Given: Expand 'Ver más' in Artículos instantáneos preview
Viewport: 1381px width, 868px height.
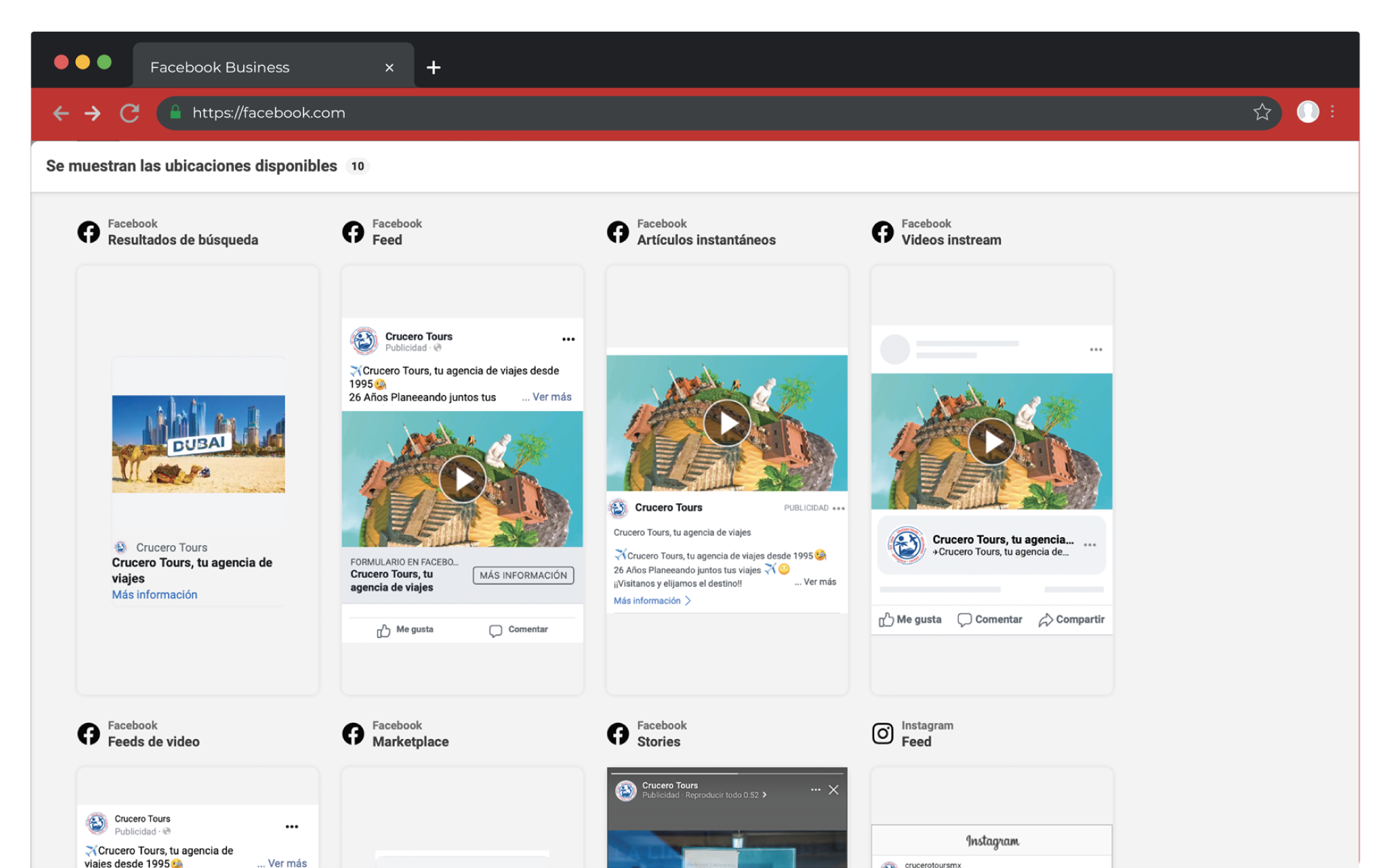Looking at the screenshot, I should point(819,582).
